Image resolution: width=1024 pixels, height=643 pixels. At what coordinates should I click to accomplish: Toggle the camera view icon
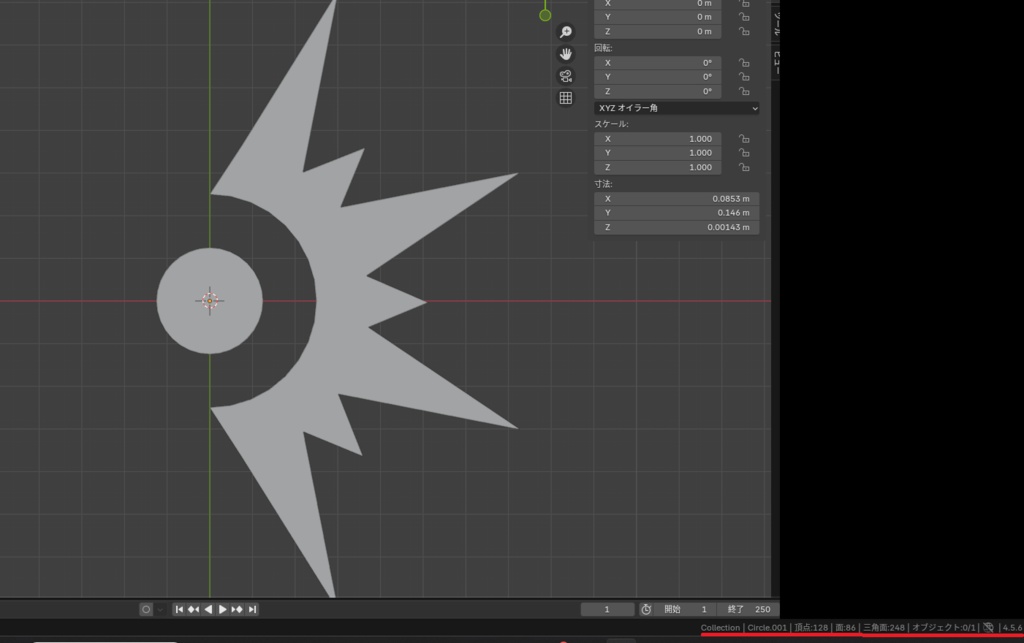coord(566,76)
